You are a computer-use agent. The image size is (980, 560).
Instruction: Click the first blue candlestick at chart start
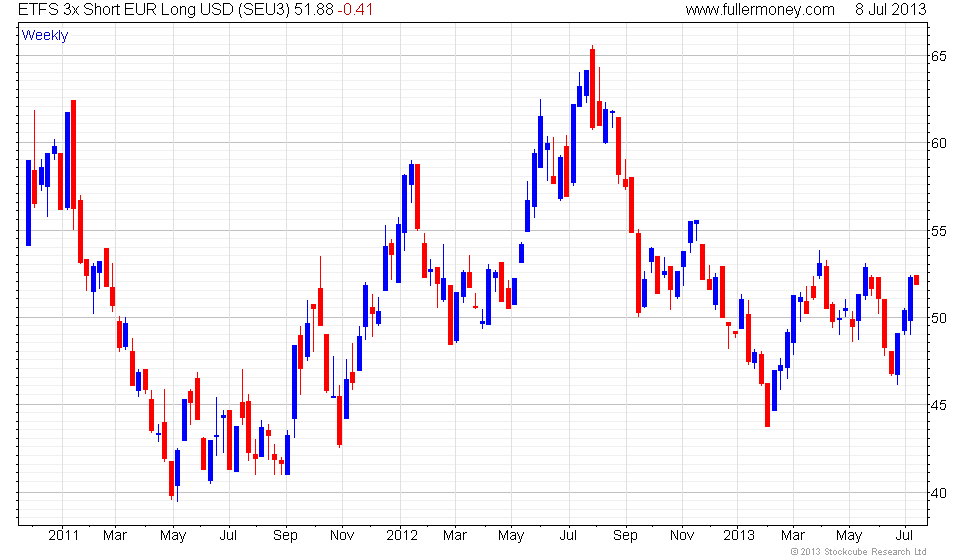[29, 203]
